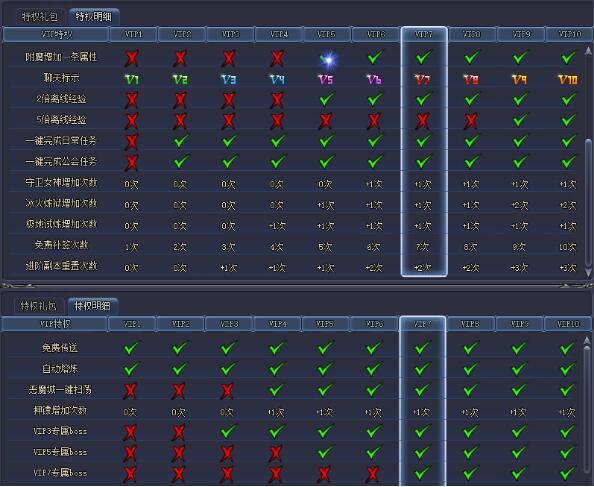Click the lower table scrollbar up arrow

(x=586, y=341)
